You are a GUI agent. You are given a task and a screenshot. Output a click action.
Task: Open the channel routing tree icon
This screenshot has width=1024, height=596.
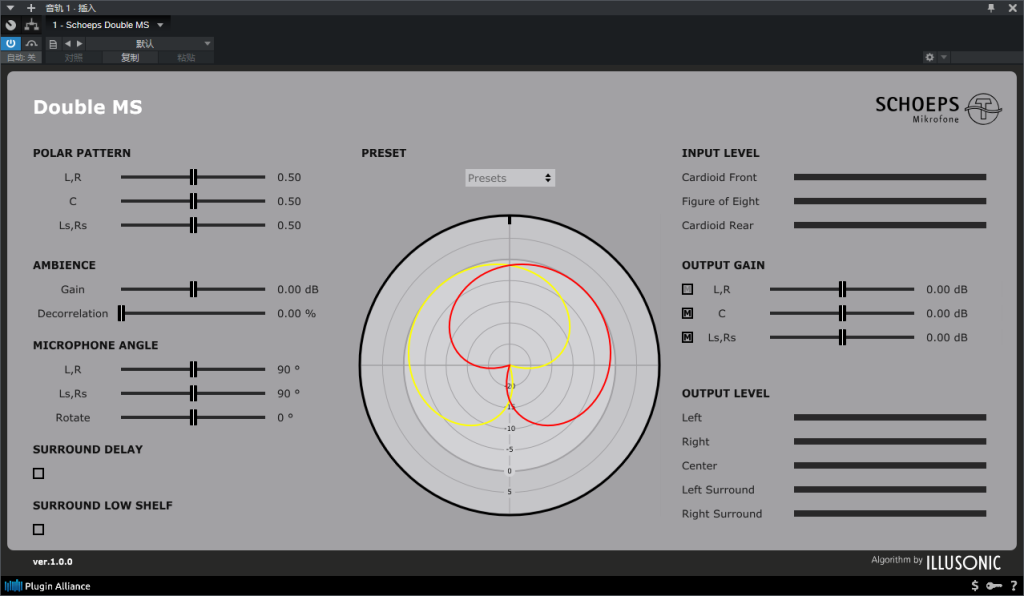[x=31, y=25]
